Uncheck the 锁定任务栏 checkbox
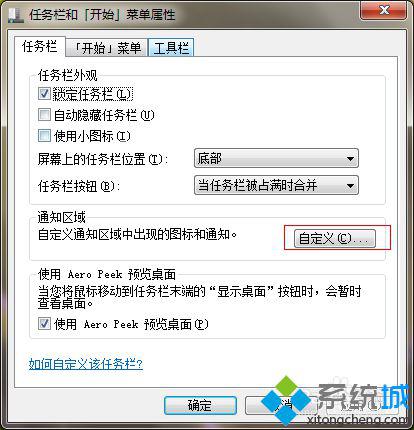The image size is (414, 430). pyautogui.click(x=44, y=94)
